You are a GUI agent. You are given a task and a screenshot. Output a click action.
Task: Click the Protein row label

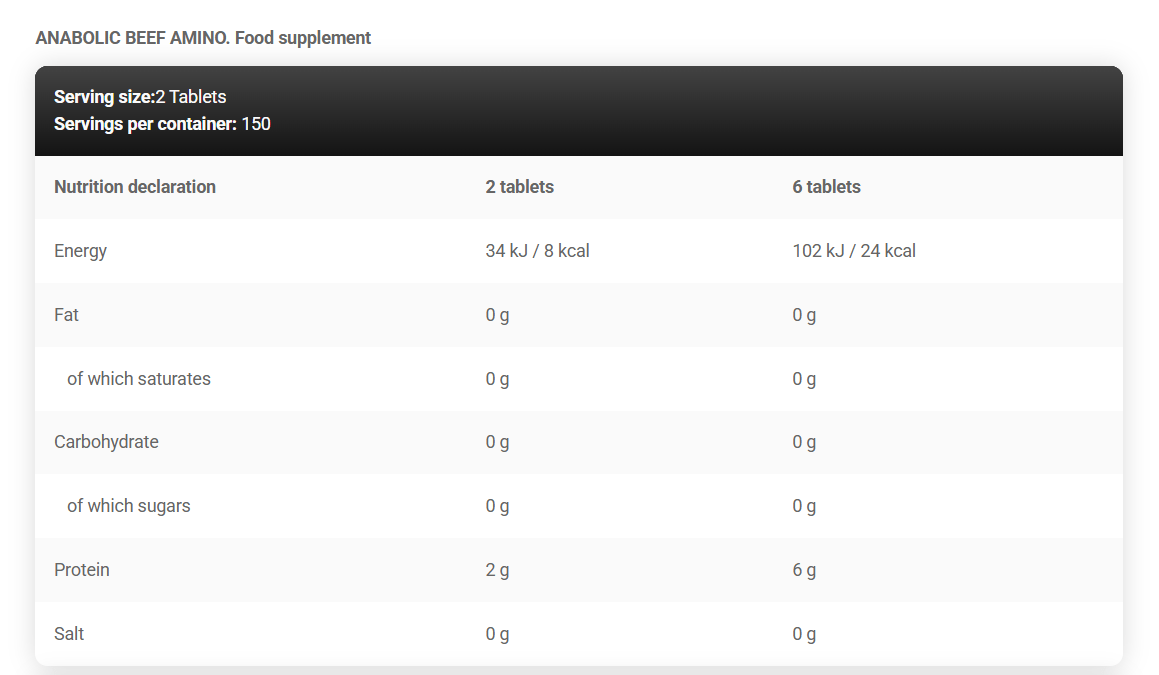click(x=82, y=570)
